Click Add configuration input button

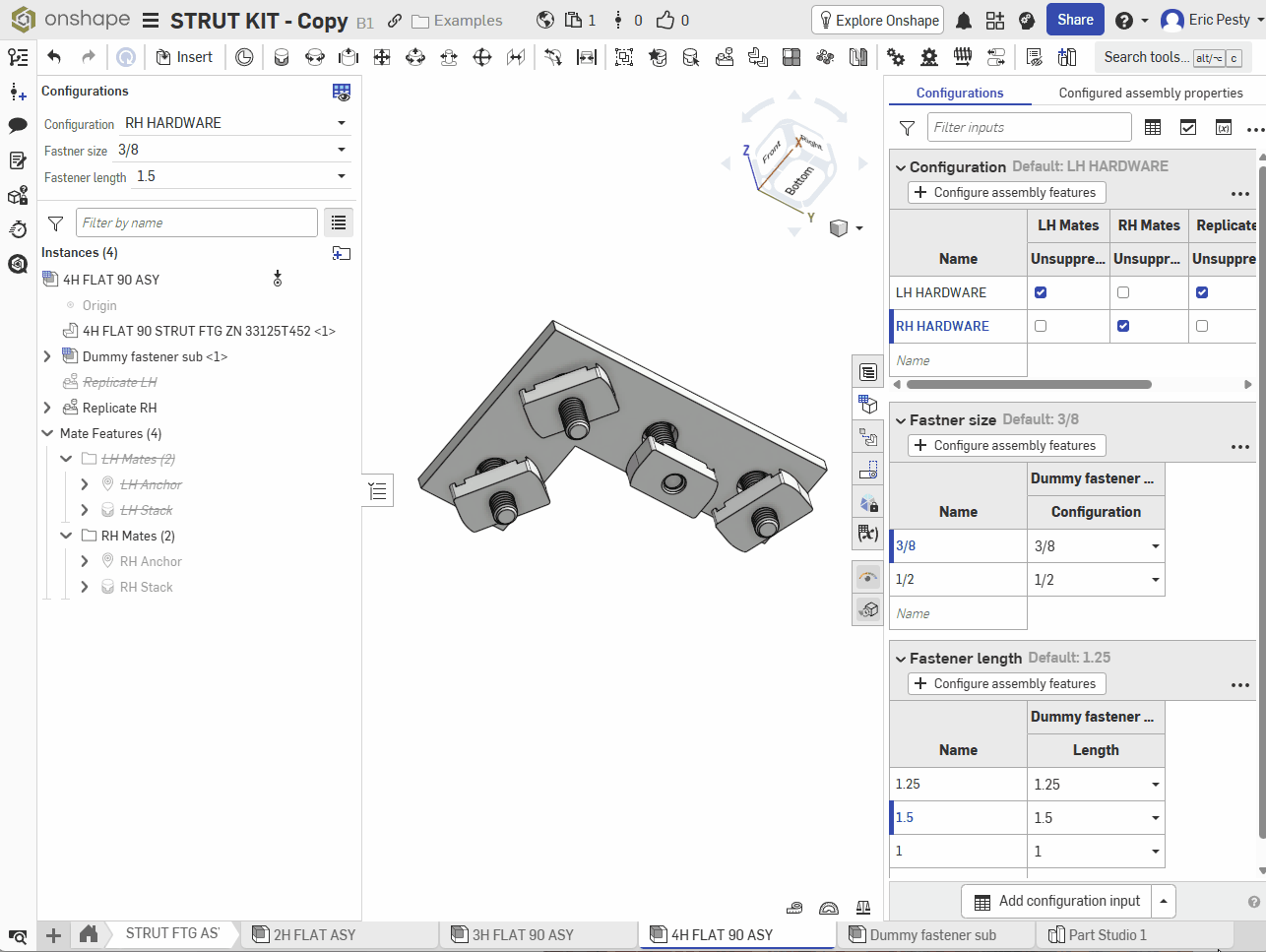[x=1056, y=901]
